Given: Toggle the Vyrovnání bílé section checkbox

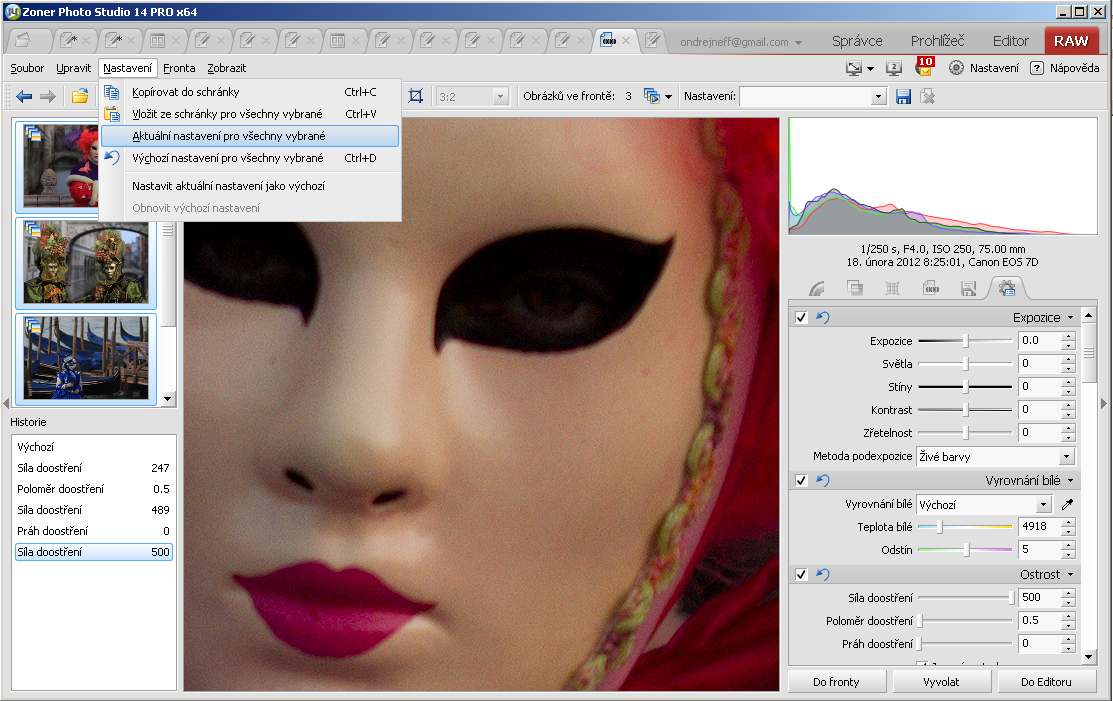Looking at the screenshot, I should pyautogui.click(x=801, y=480).
